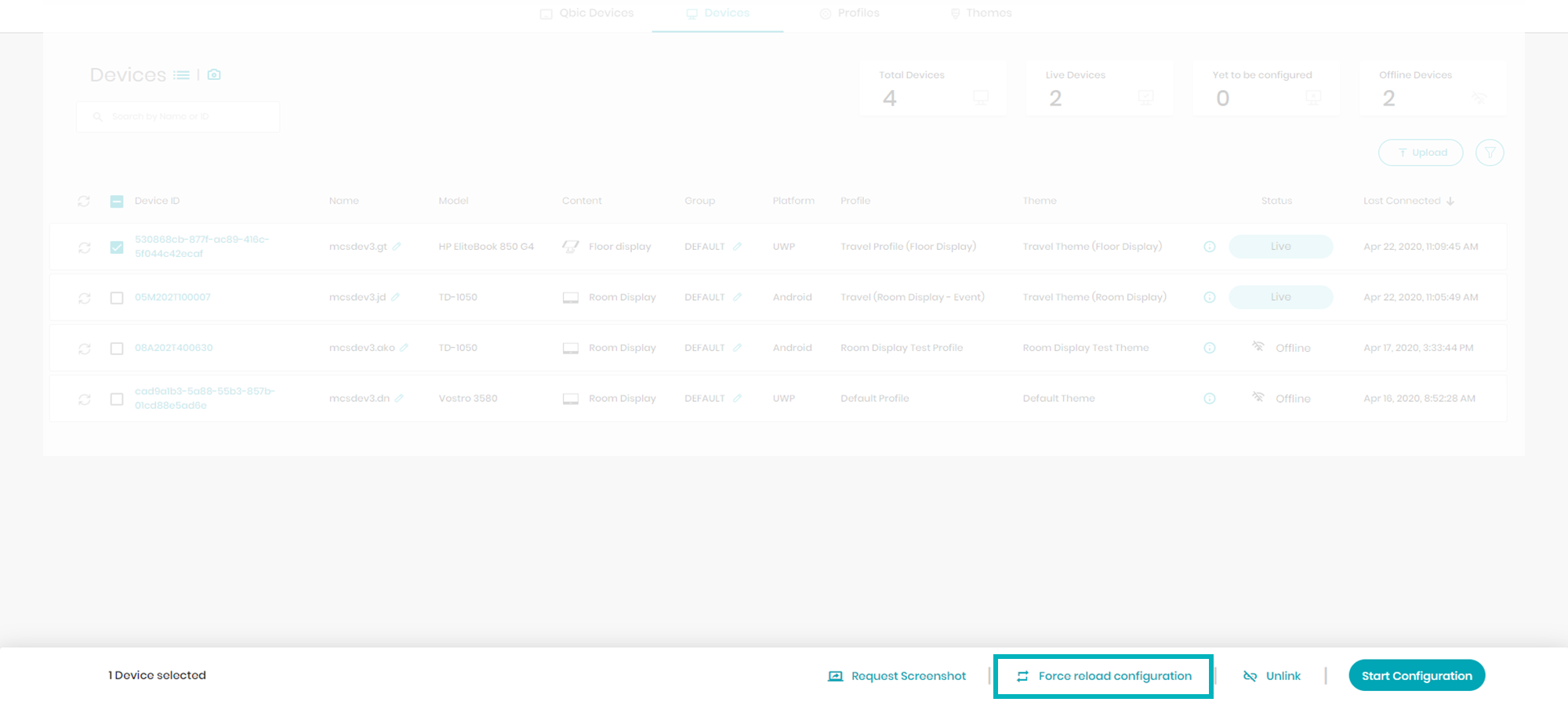
Task: Click the Unlink action
Action: tap(1272, 676)
